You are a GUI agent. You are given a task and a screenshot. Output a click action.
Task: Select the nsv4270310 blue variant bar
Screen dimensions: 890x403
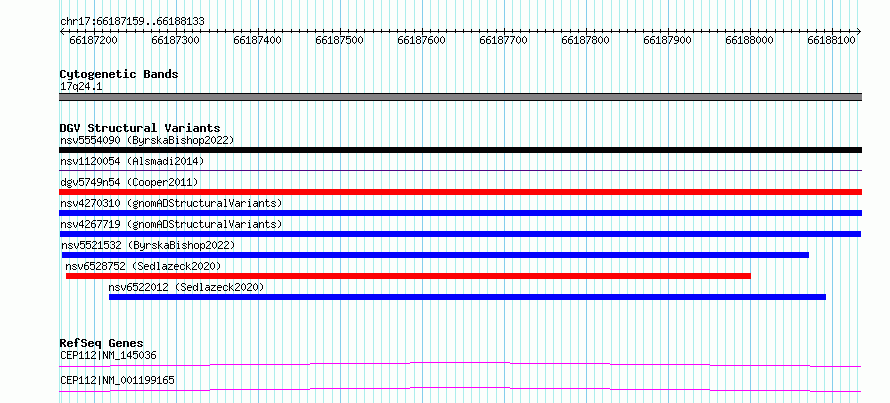click(x=460, y=213)
